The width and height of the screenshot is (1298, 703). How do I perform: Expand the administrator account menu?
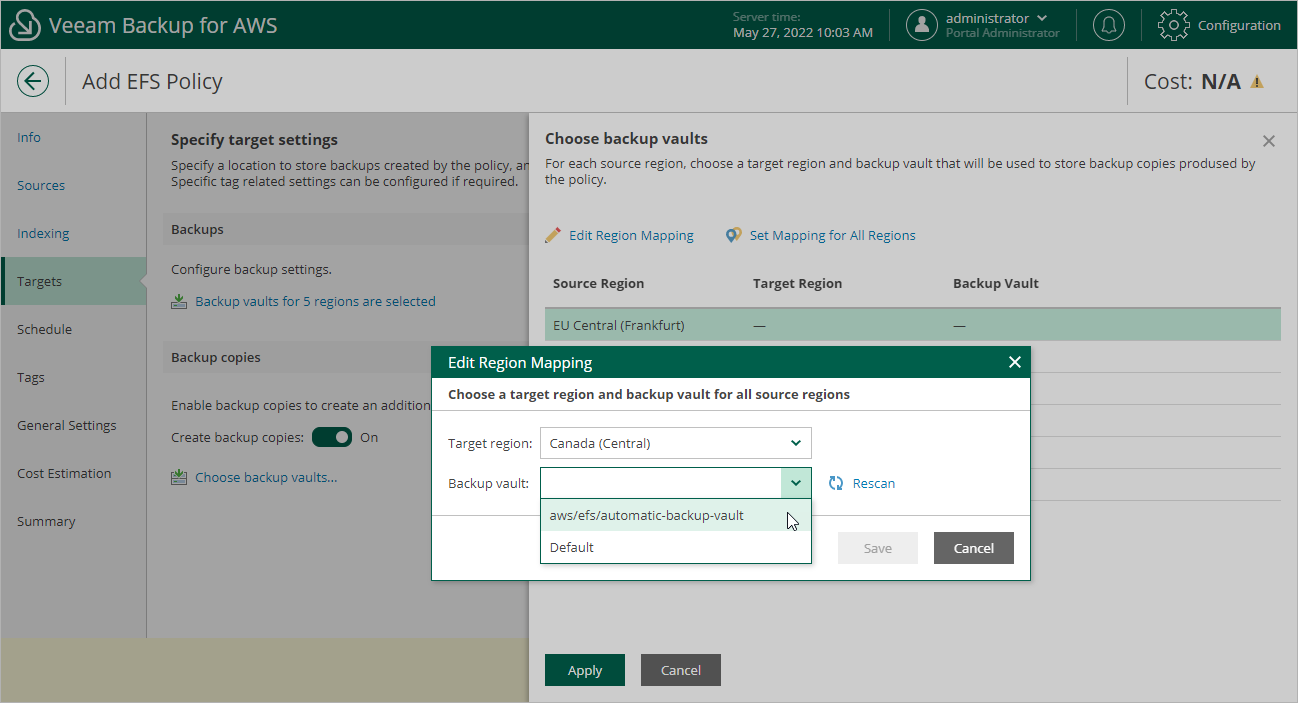(1043, 18)
